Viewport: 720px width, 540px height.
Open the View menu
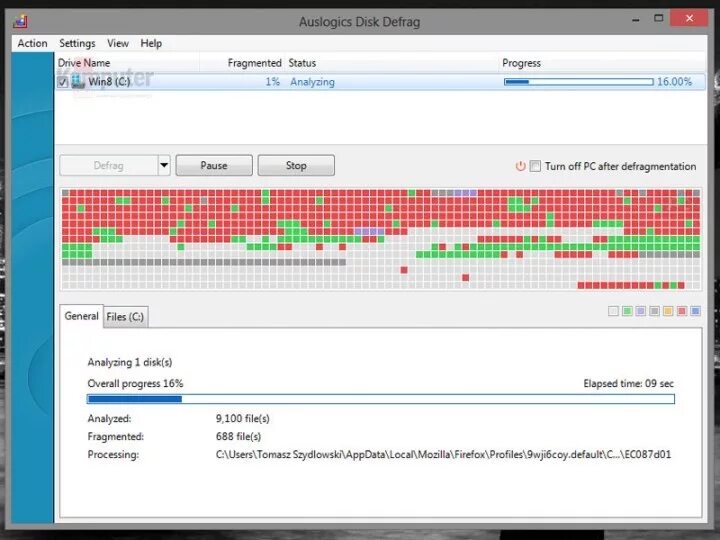pos(118,43)
